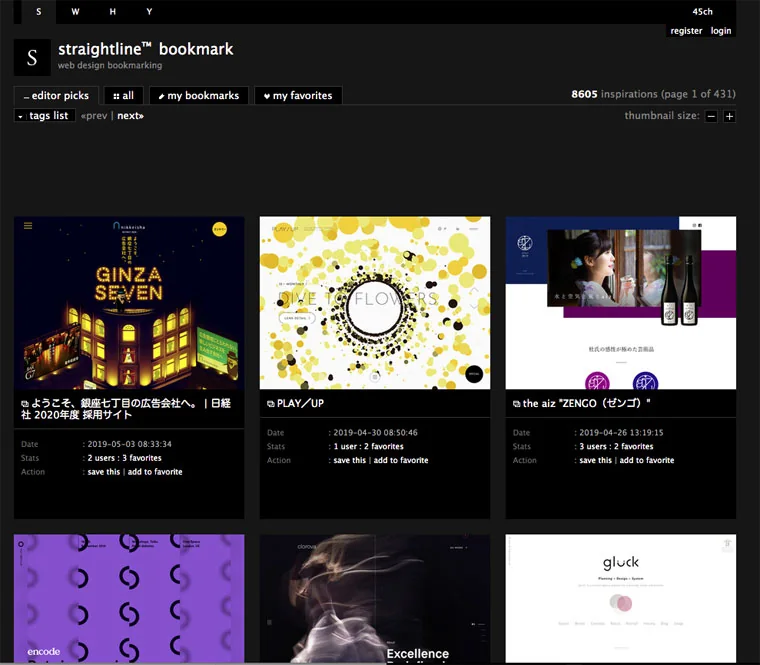This screenshot has height=665, width=760.
Task: Select the my favorites tab
Action: click(x=298, y=95)
